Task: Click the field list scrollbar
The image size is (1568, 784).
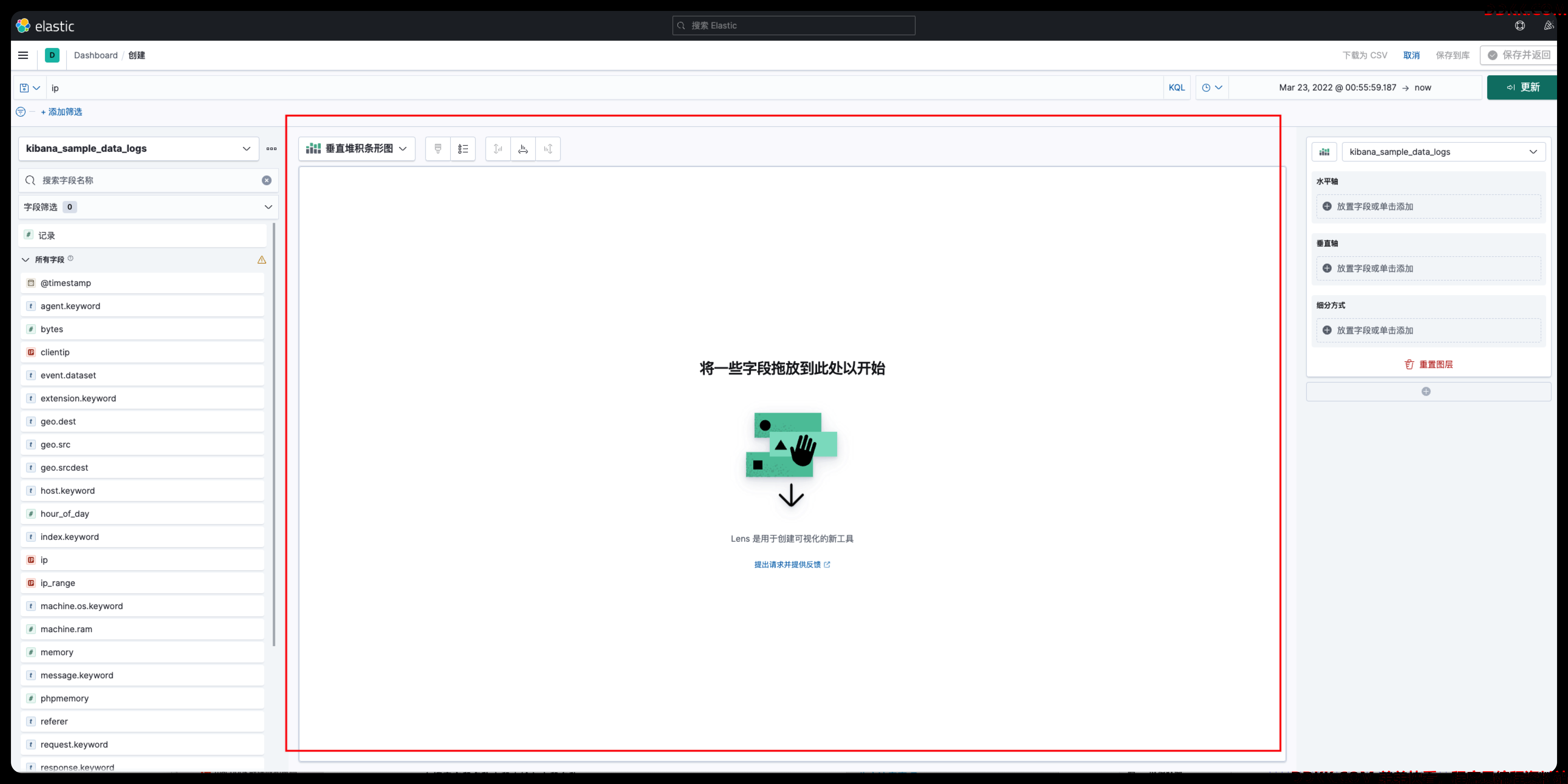Action: coord(274,434)
